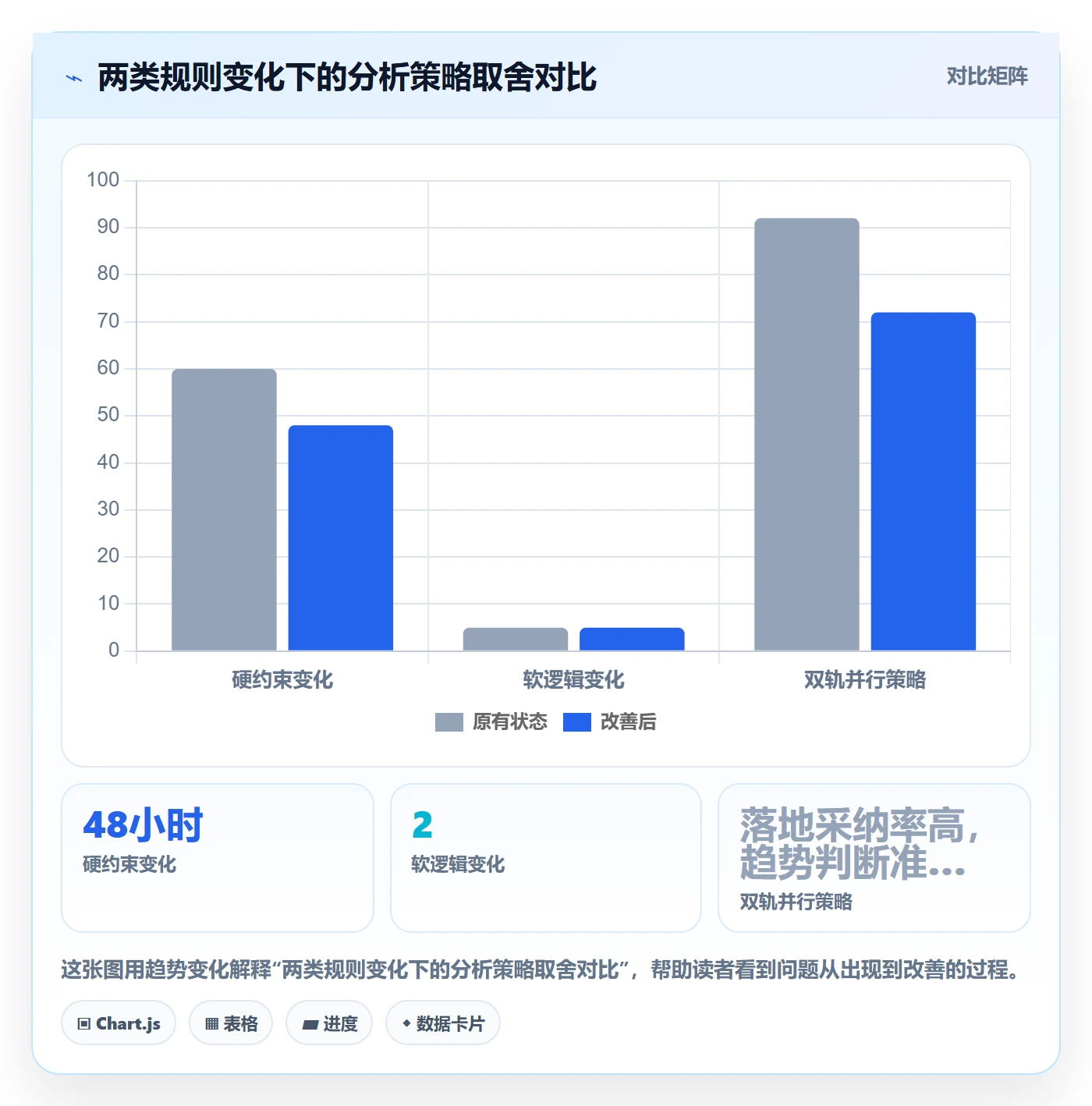Click the 硬约束变化 x-axis label

282,680
